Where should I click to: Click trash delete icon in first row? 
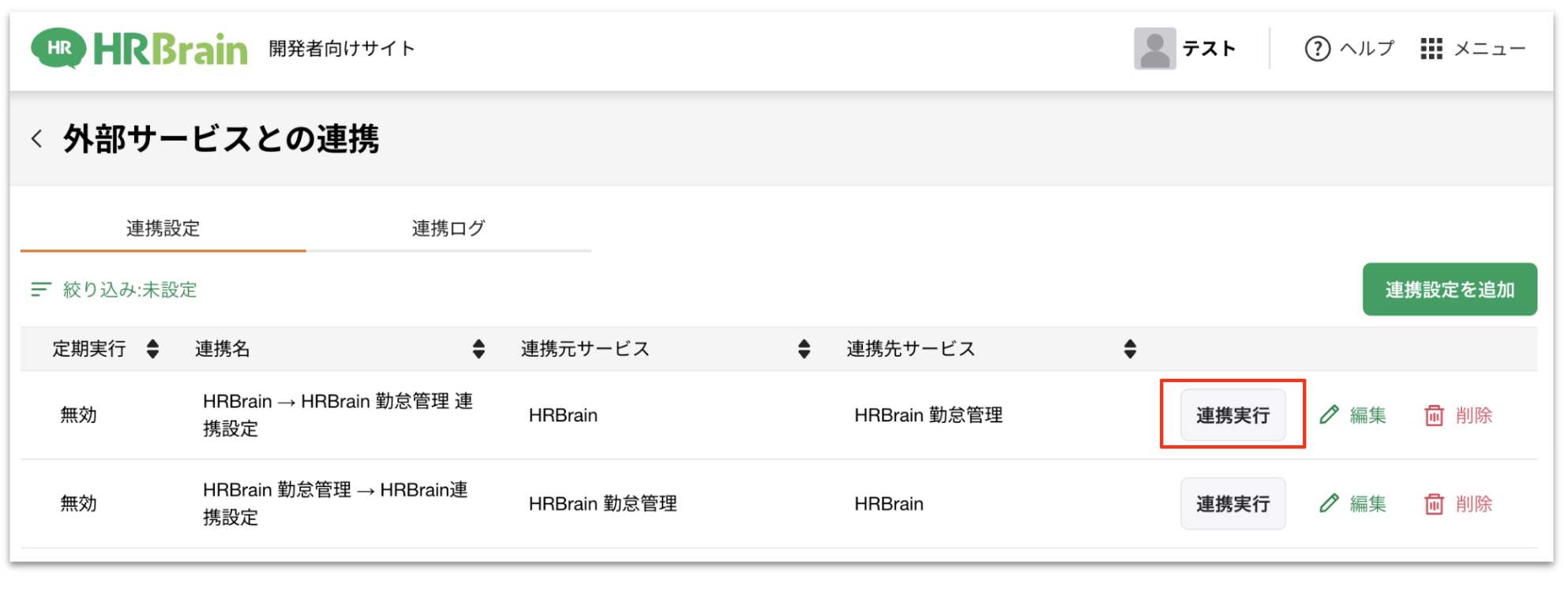click(1434, 415)
